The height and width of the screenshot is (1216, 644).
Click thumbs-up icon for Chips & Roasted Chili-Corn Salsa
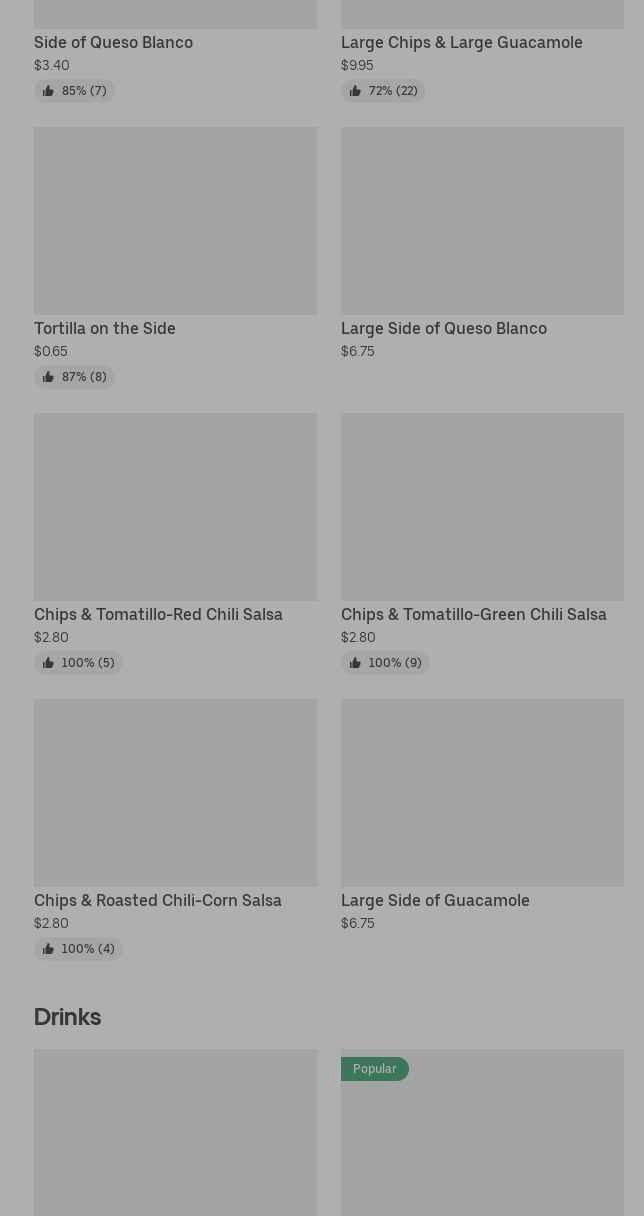pos(48,949)
